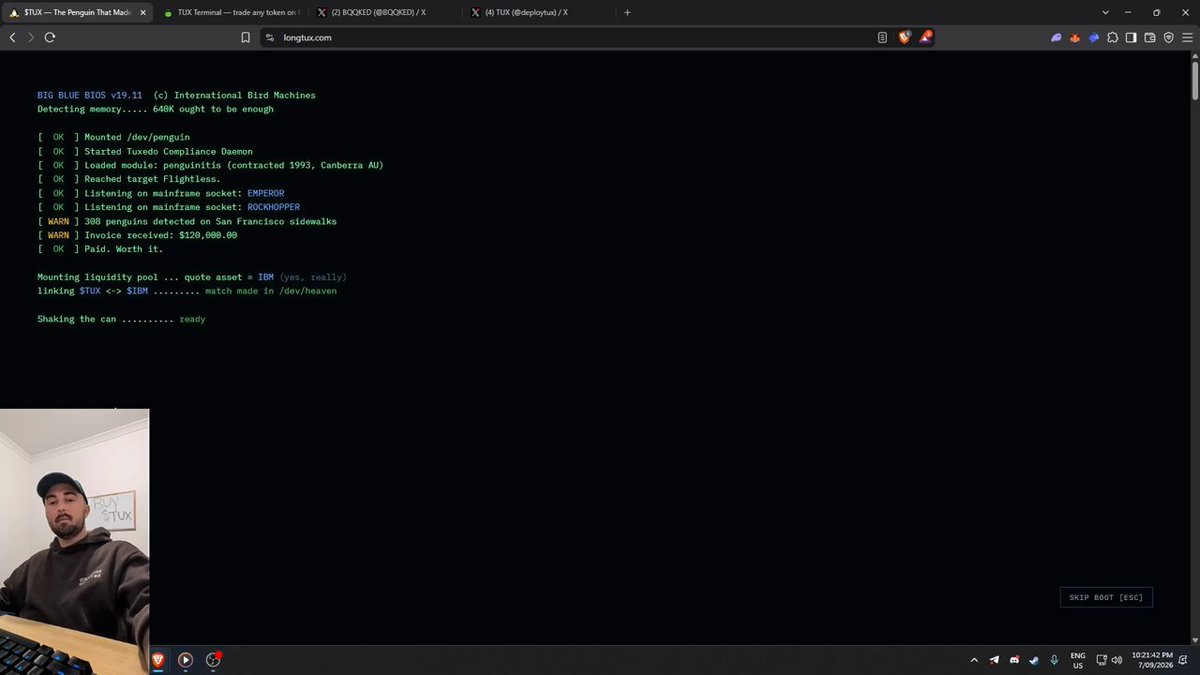Open the clock showing 10:21:42 PM
The height and width of the screenshot is (675, 1200).
point(1153,660)
